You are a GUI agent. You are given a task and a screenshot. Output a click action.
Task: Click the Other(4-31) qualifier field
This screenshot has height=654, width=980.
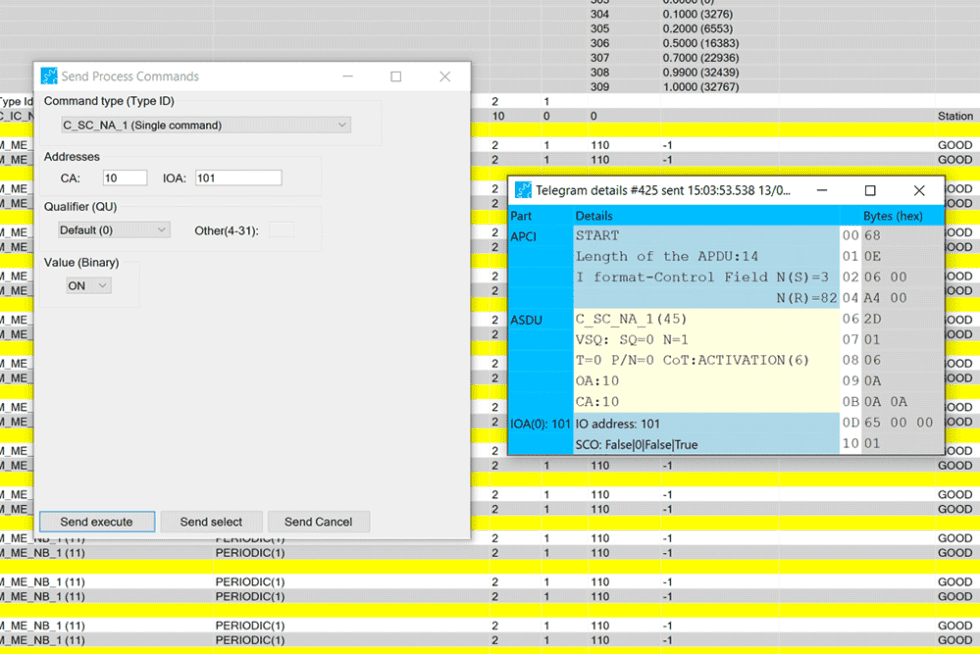pos(282,229)
